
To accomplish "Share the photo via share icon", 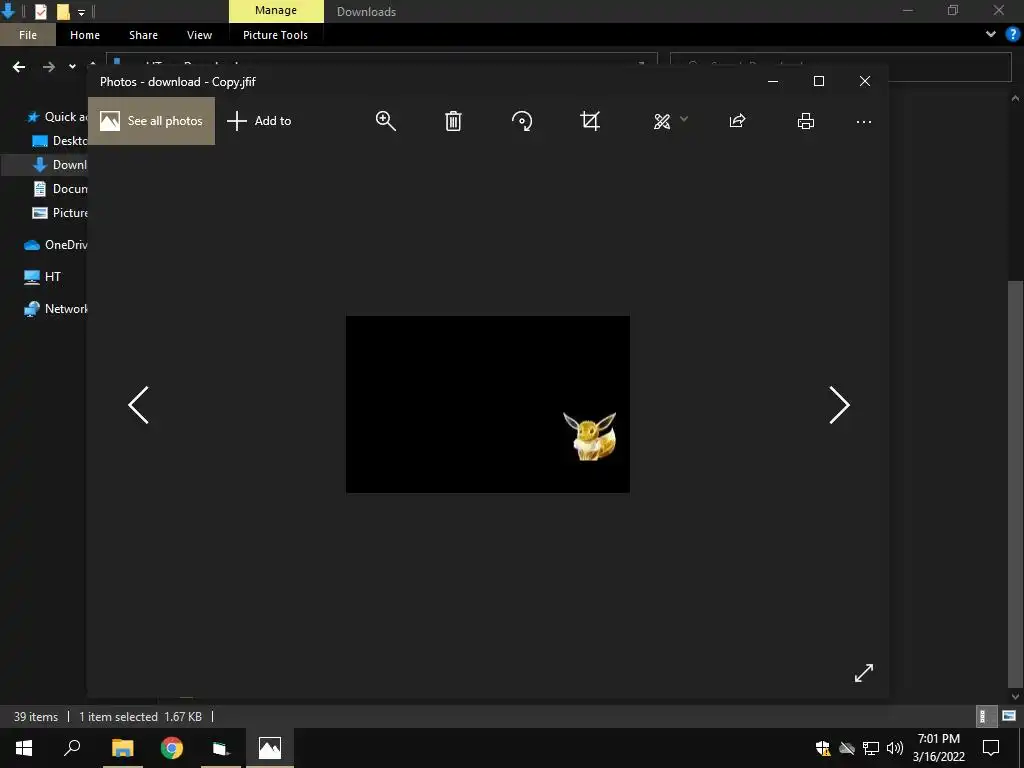I will [737, 121].
